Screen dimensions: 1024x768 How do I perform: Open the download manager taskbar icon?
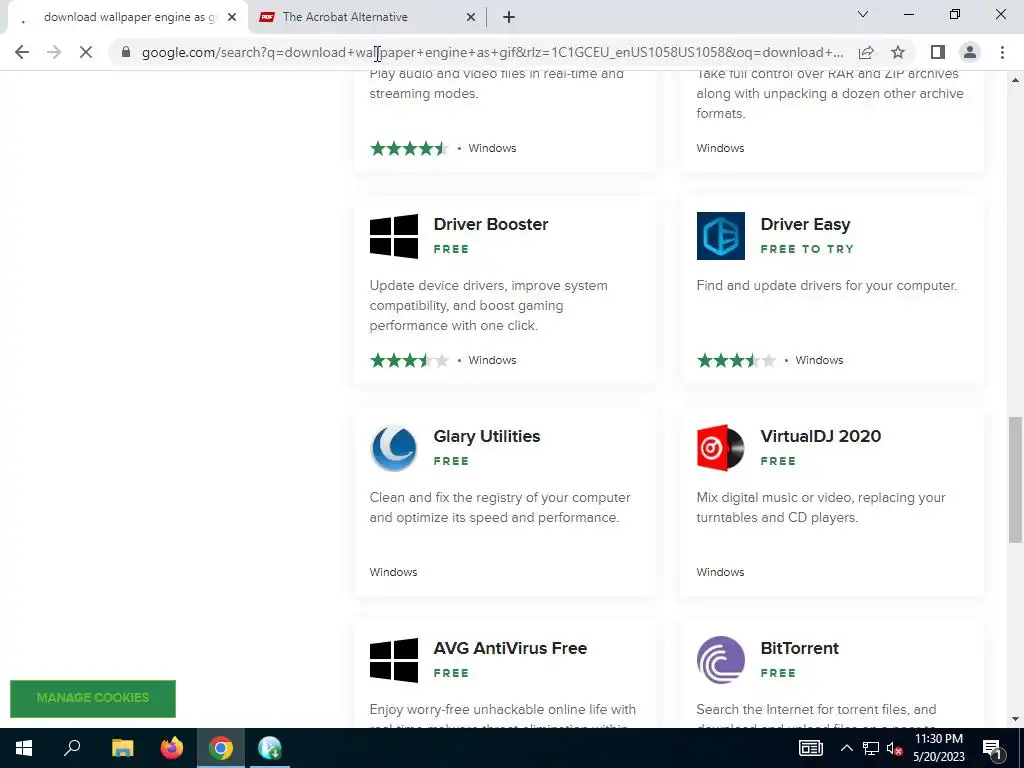tap(270, 748)
